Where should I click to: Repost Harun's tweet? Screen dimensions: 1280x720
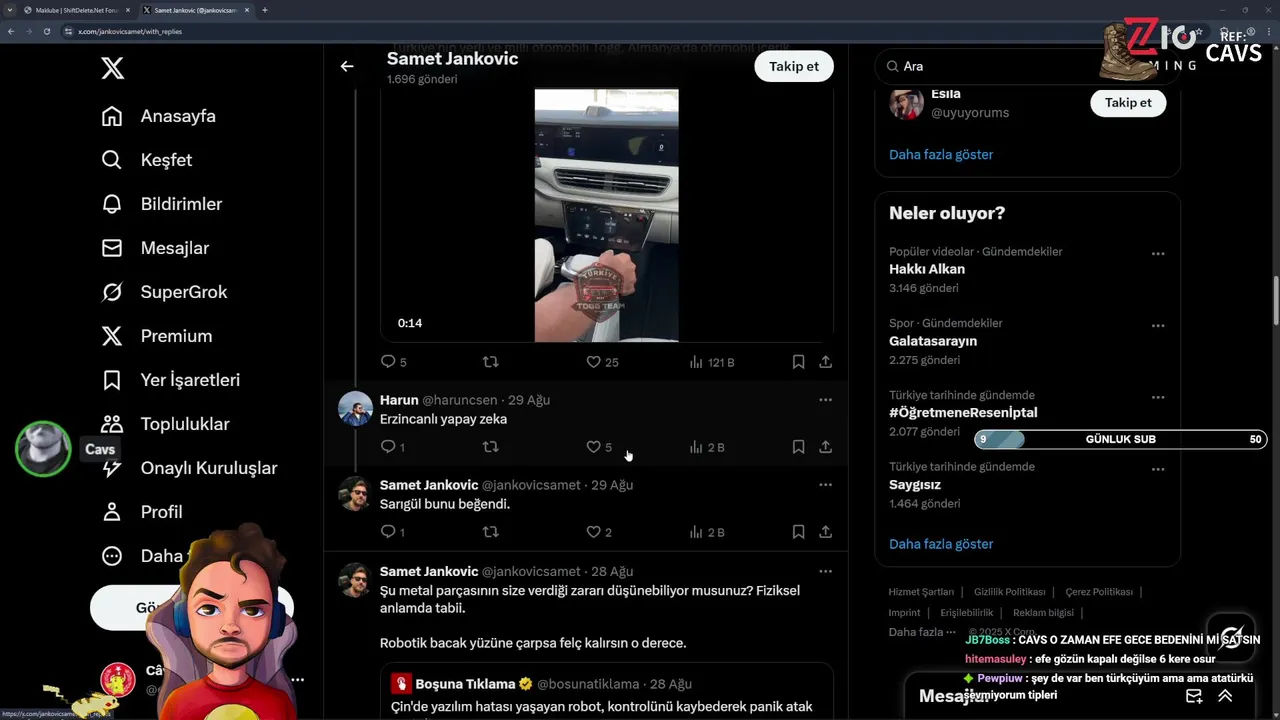click(490, 447)
